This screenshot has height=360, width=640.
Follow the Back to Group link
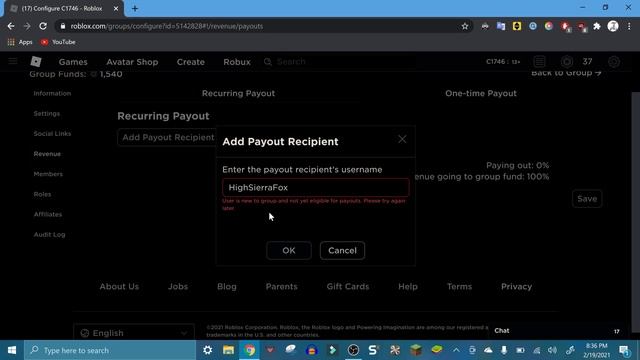point(566,73)
